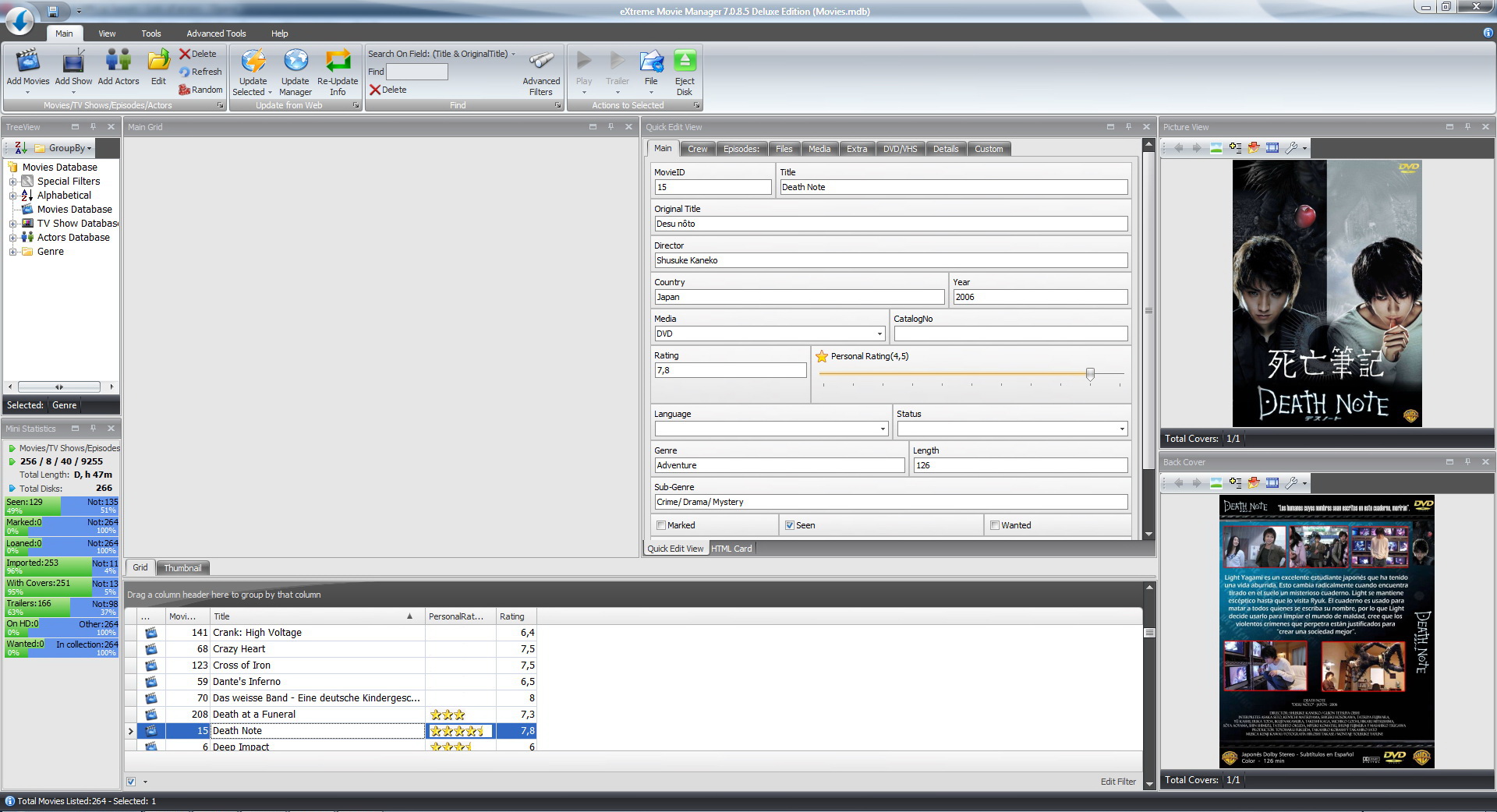The image size is (1497, 812).
Task: Click the Death Note front cover thumbnail
Action: (x=1327, y=293)
